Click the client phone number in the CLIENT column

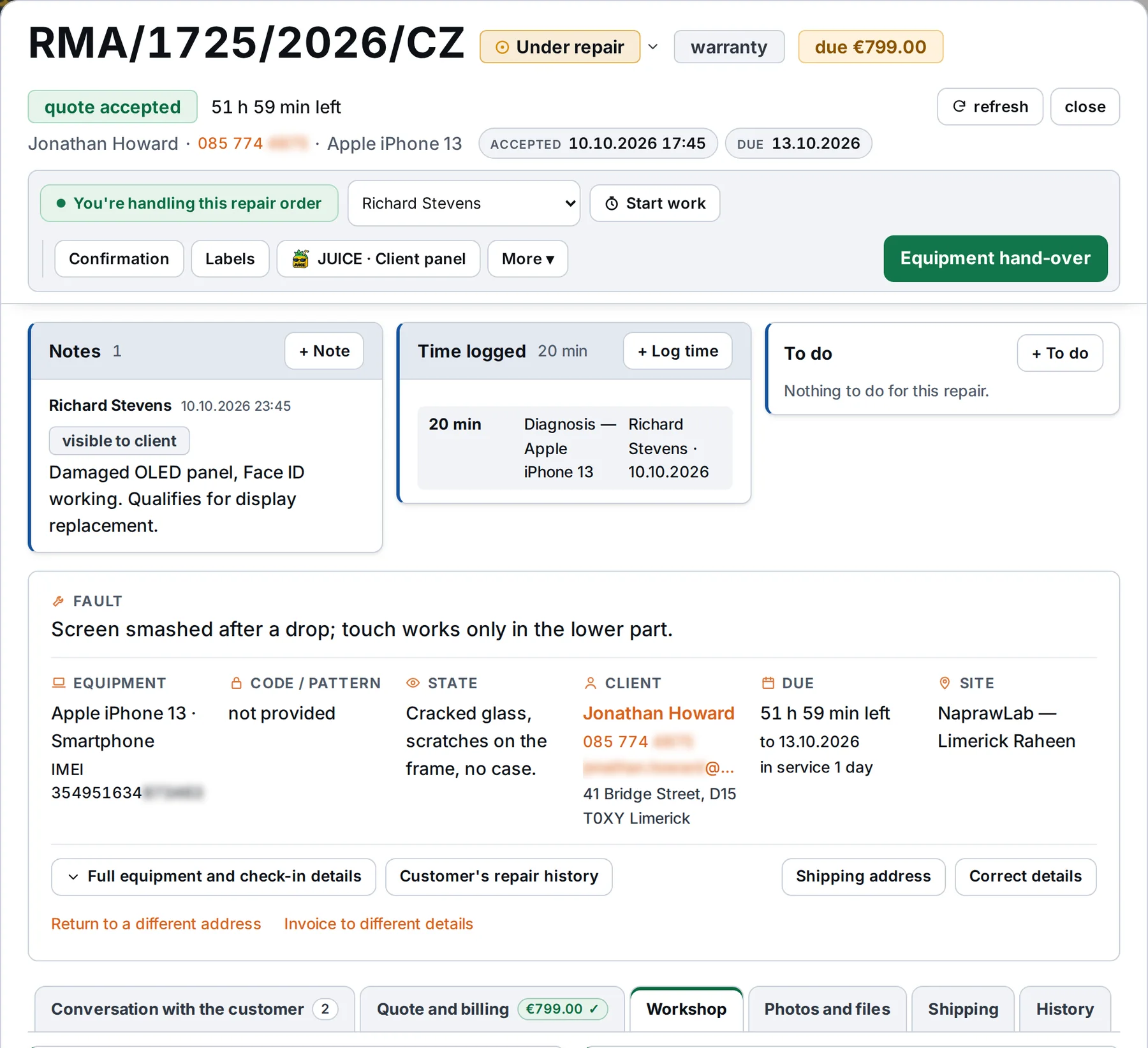[638, 742]
